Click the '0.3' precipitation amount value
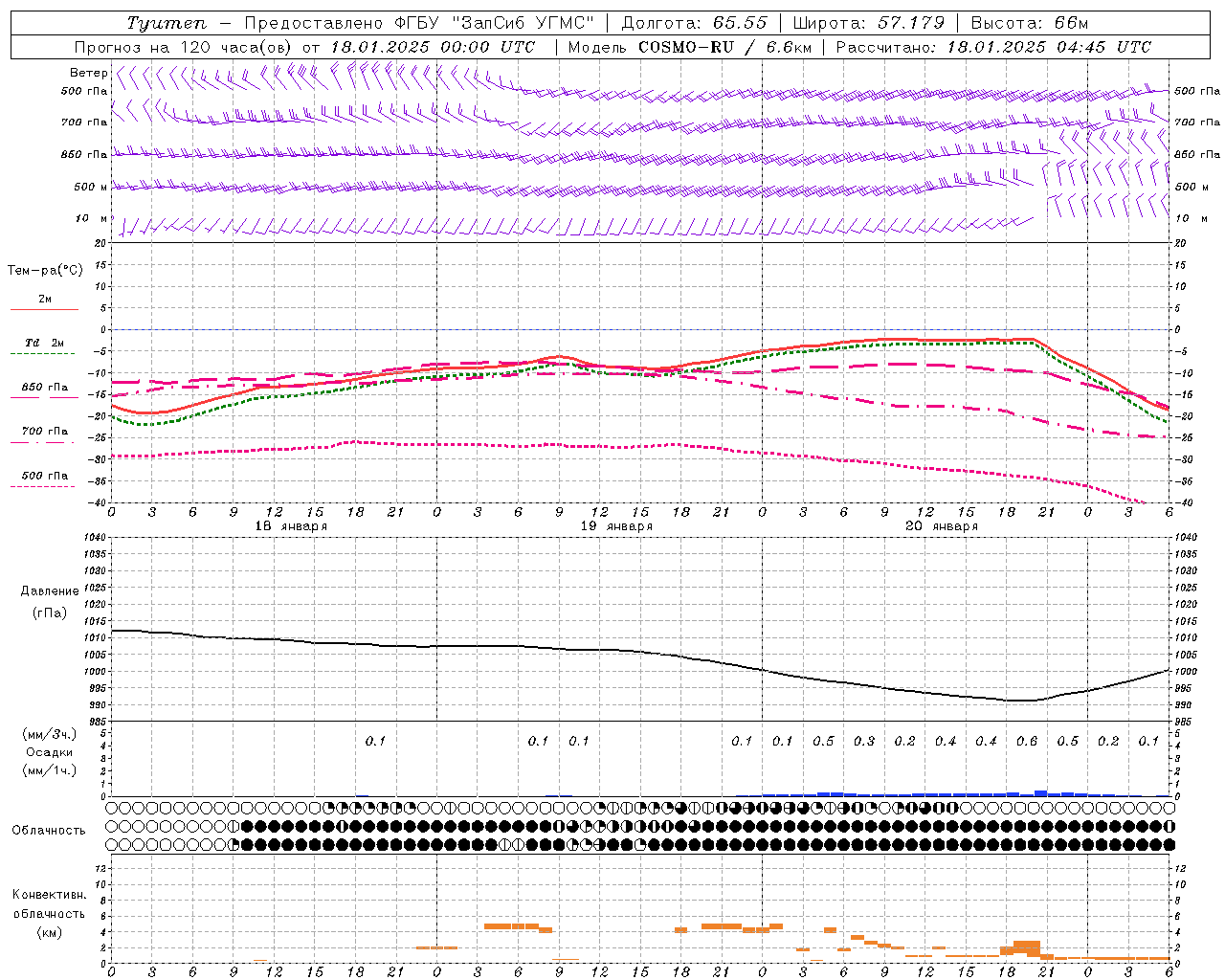This screenshot has height=980, width=1225. pos(864,742)
